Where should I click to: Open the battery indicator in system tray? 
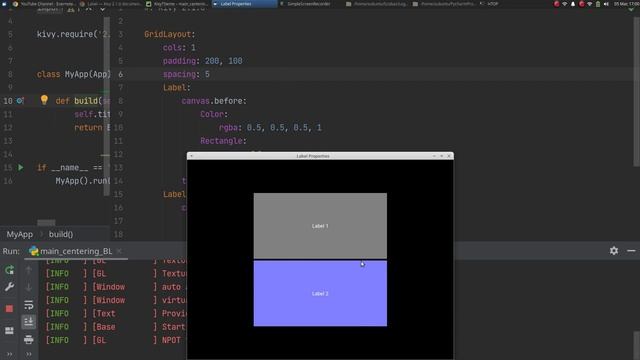pyautogui.click(x=598, y=4)
